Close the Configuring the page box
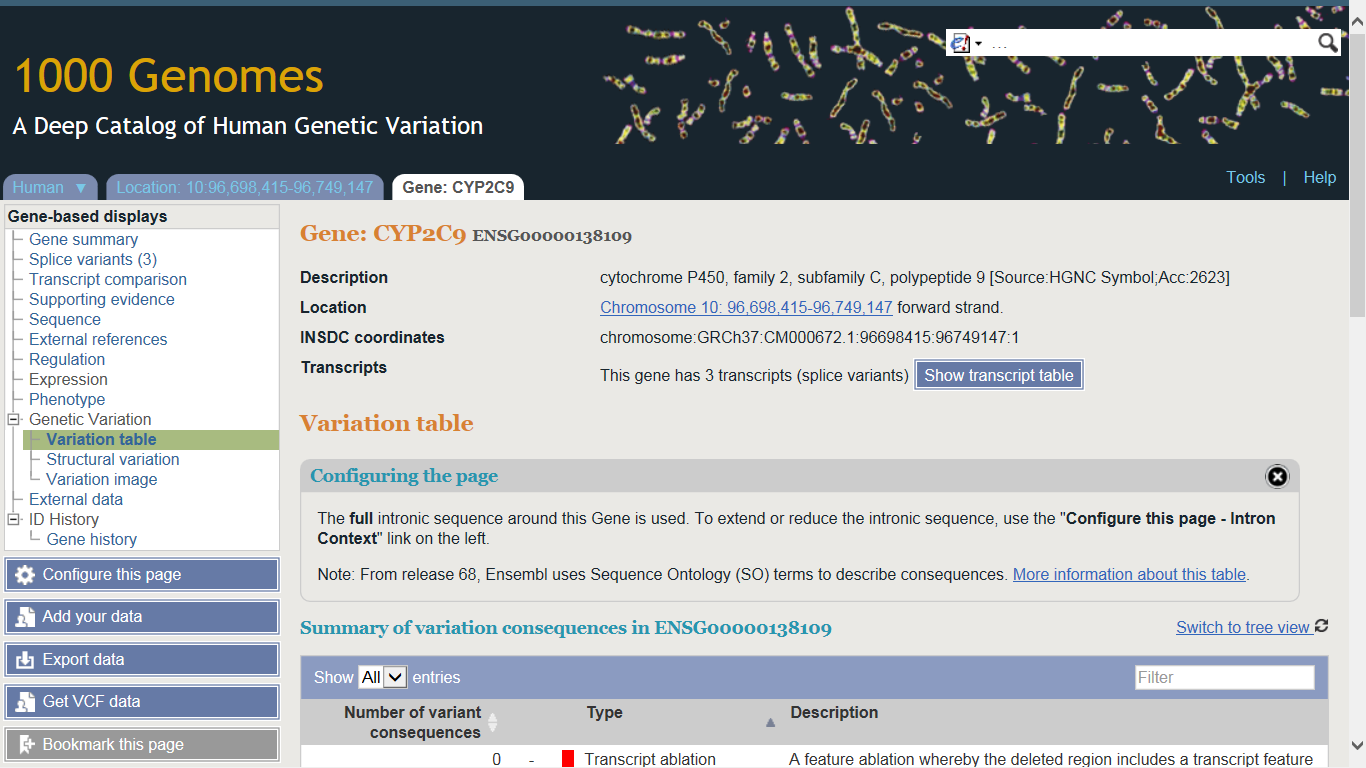 (1277, 476)
